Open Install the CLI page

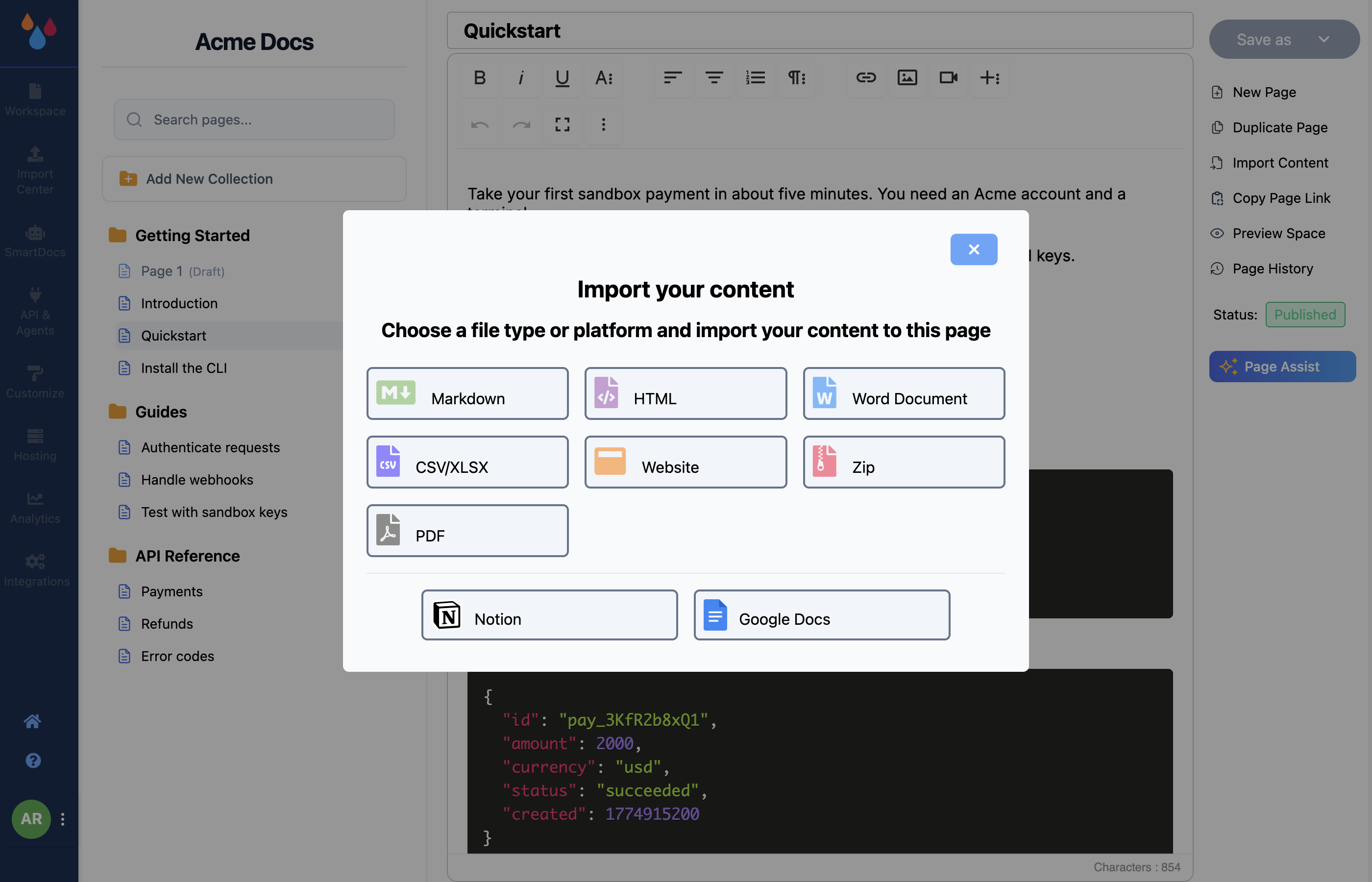point(172,367)
